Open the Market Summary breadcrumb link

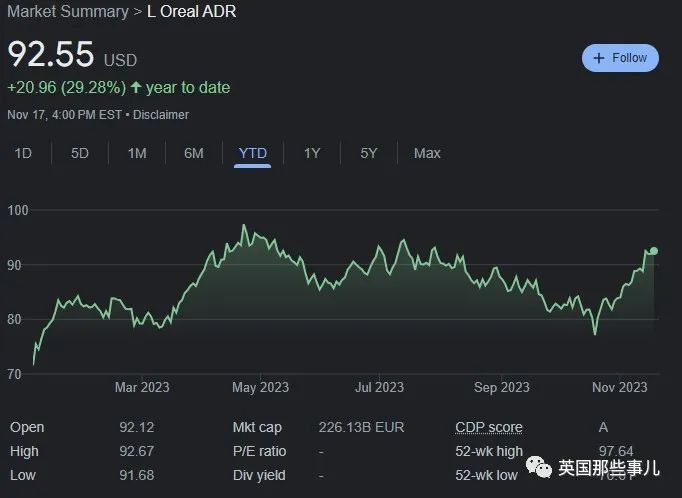[68, 11]
